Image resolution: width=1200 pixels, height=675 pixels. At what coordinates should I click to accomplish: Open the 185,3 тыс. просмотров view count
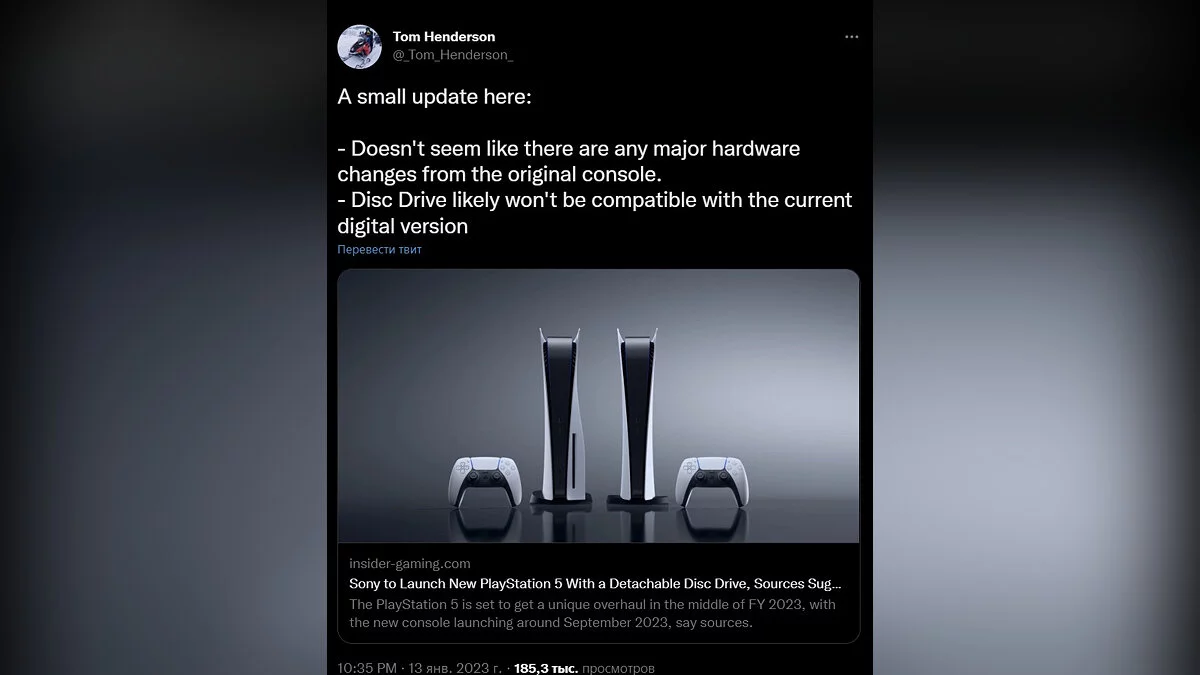pyautogui.click(x=584, y=667)
